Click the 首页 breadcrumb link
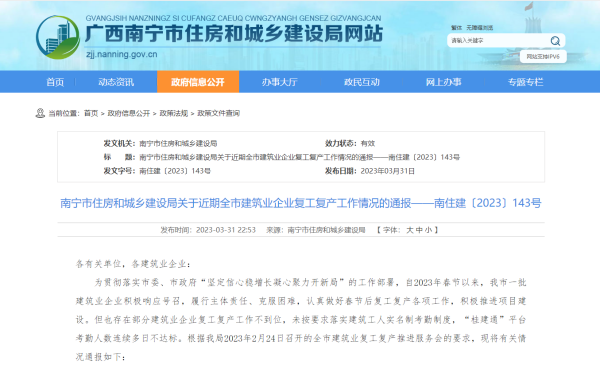 pyautogui.click(x=91, y=113)
